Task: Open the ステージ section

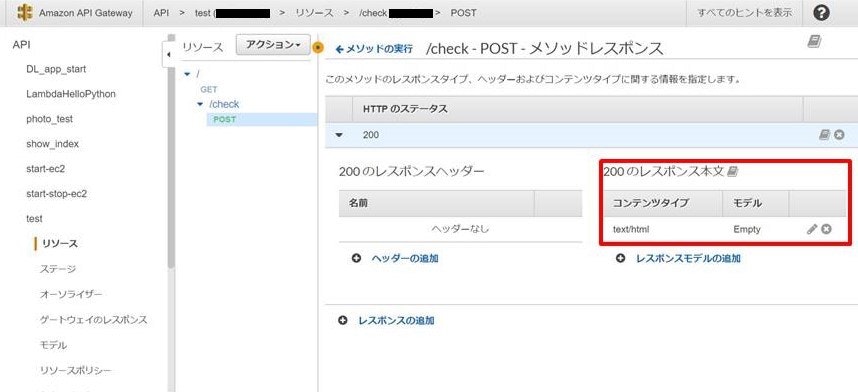Action: (58, 269)
